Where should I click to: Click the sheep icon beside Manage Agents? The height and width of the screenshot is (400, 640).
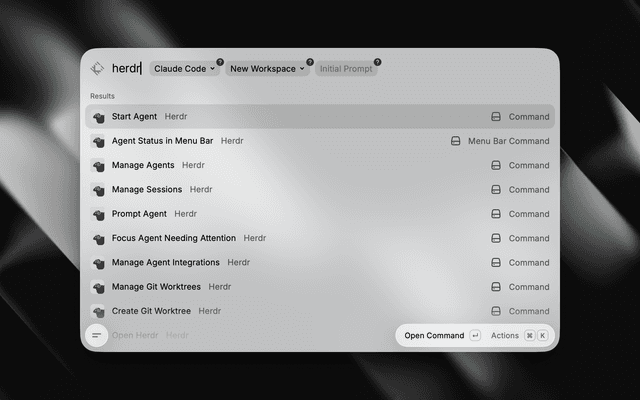[98, 166]
